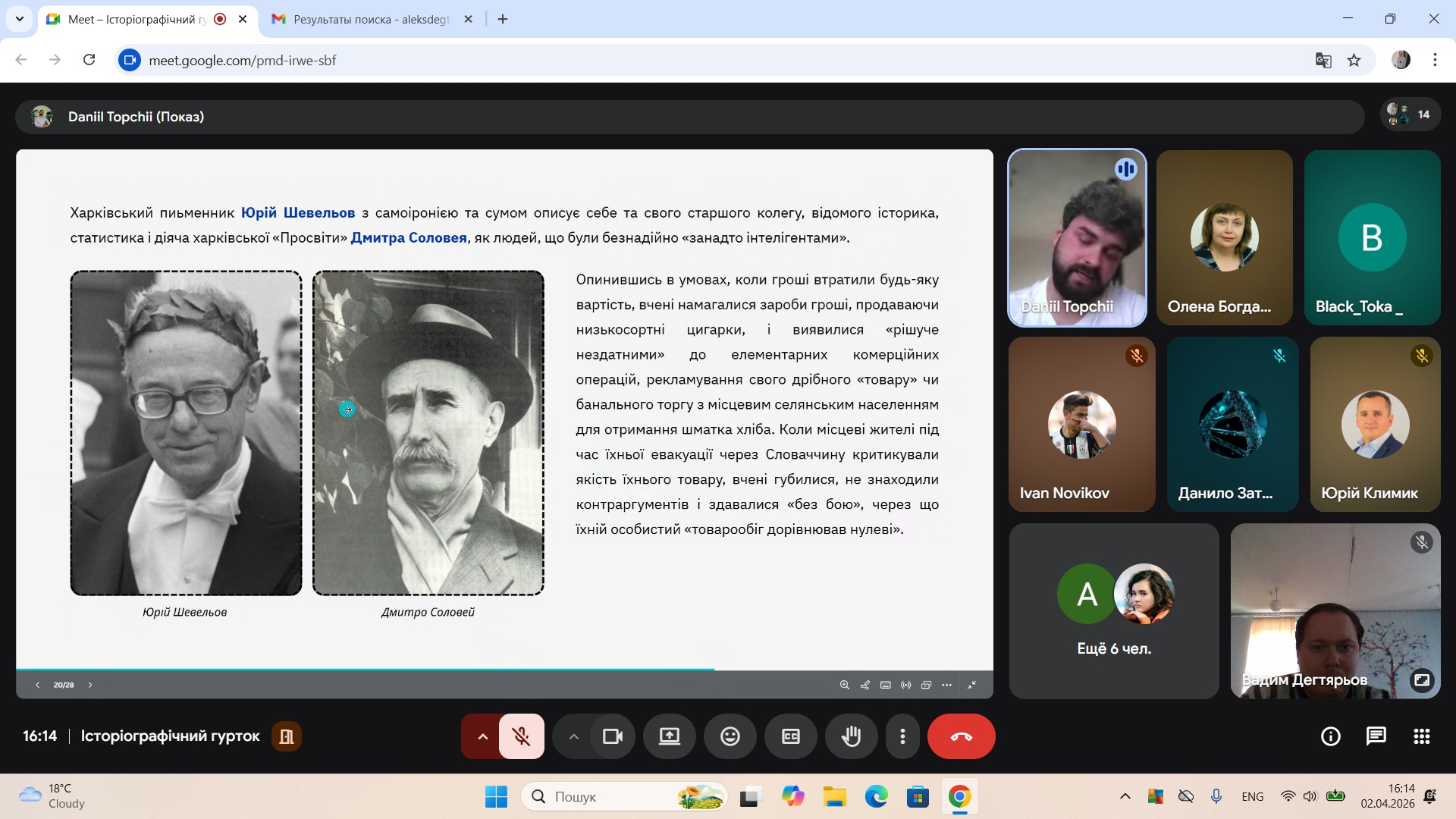
Task: Expand video settings arrow beside camera
Action: (x=574, y=736)
